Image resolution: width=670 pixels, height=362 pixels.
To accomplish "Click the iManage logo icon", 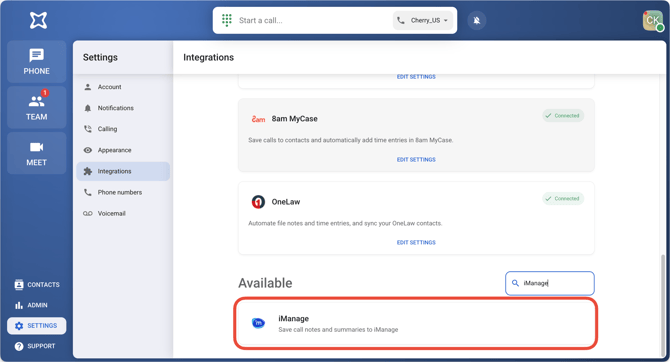I will coord(258,323).
